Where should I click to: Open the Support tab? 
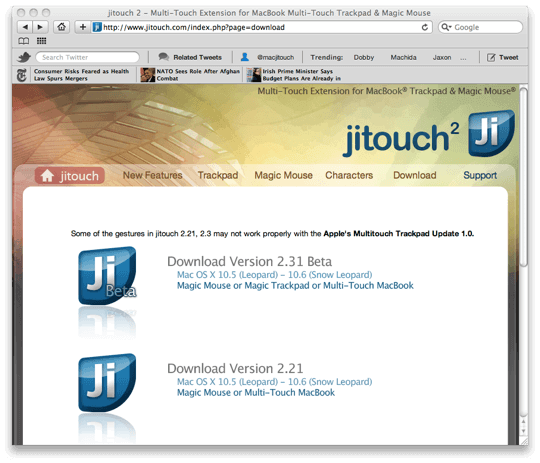point(480,175)
